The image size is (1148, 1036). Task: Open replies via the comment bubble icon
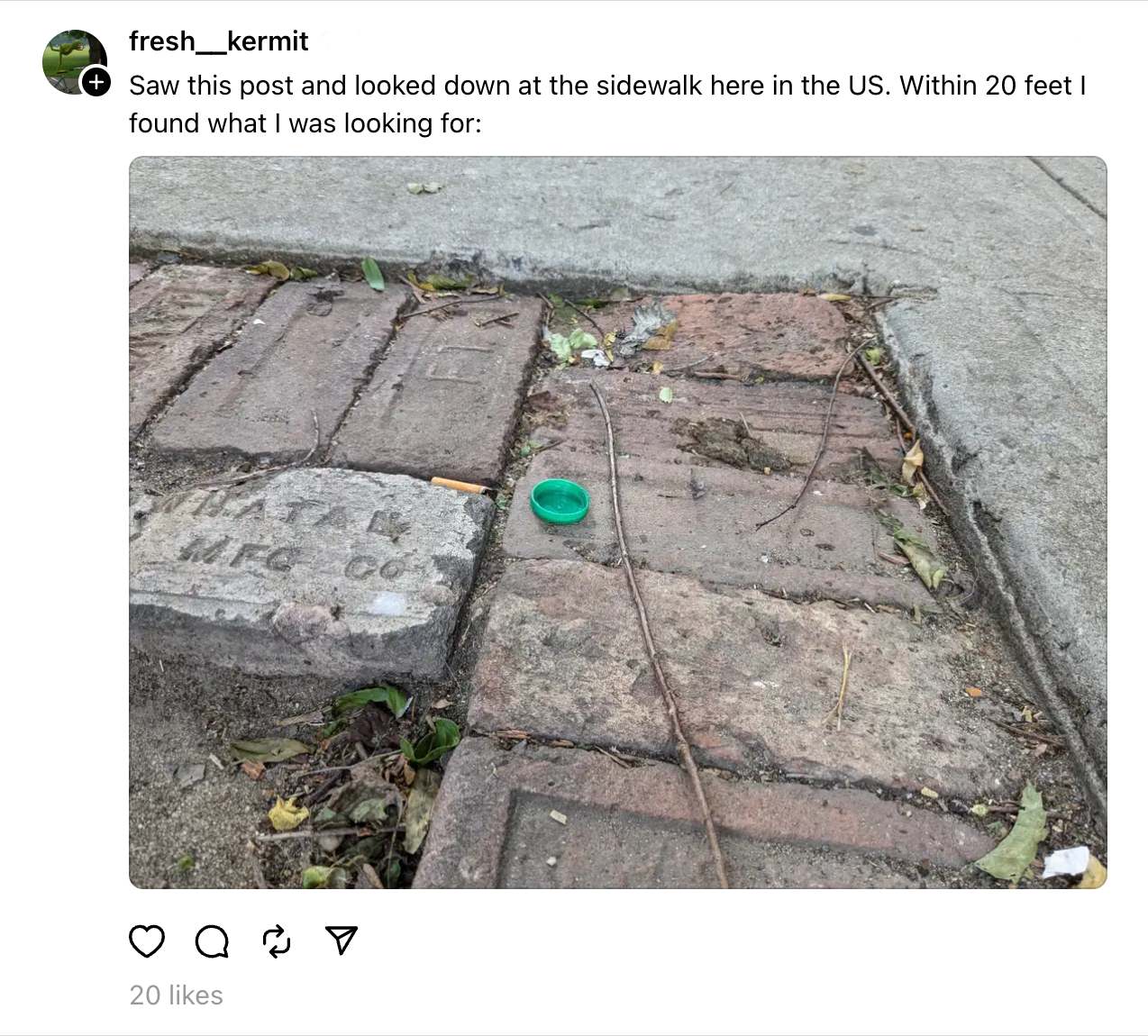212,941
